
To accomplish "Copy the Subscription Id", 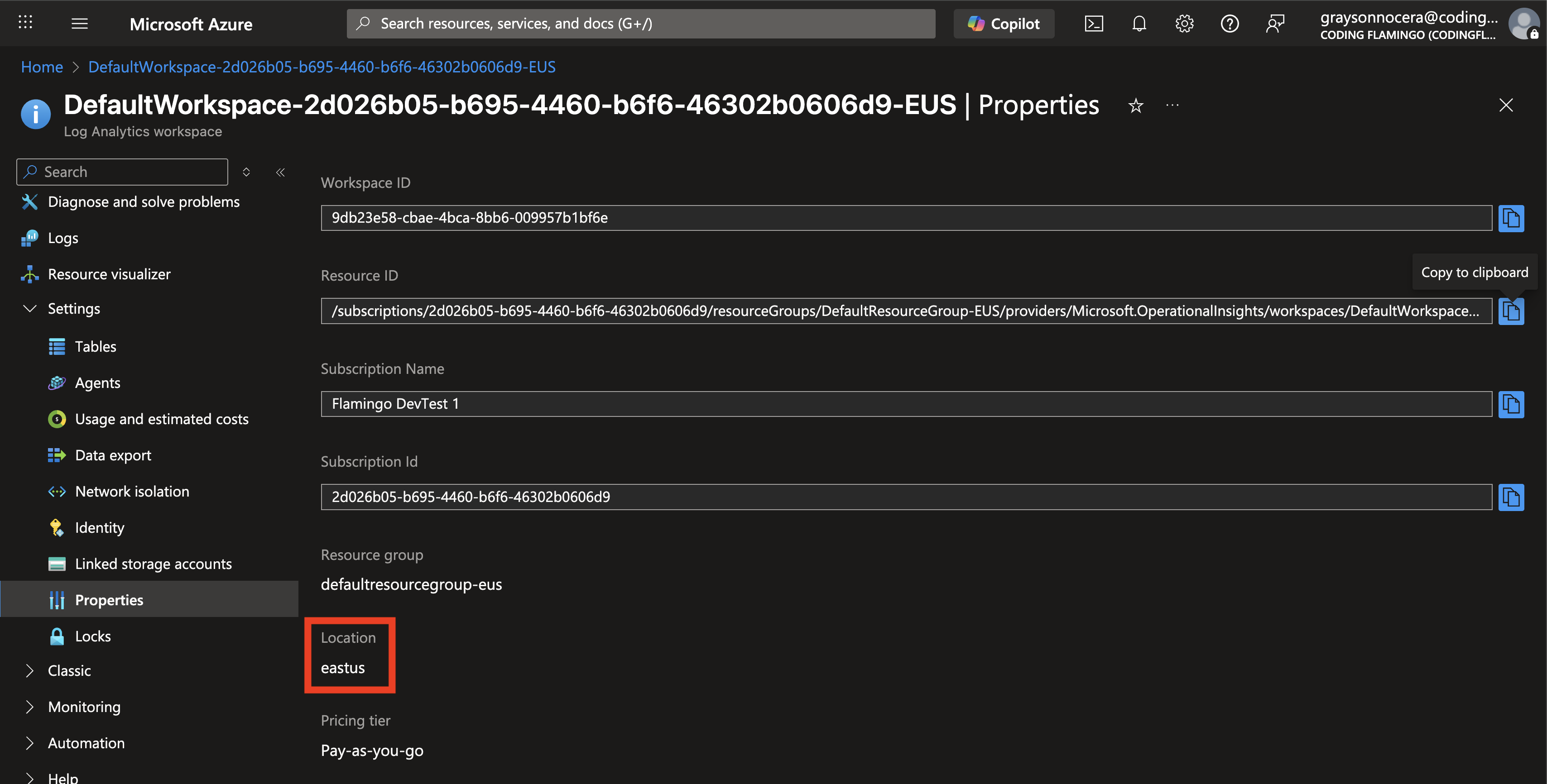I will coord(1512,497).
